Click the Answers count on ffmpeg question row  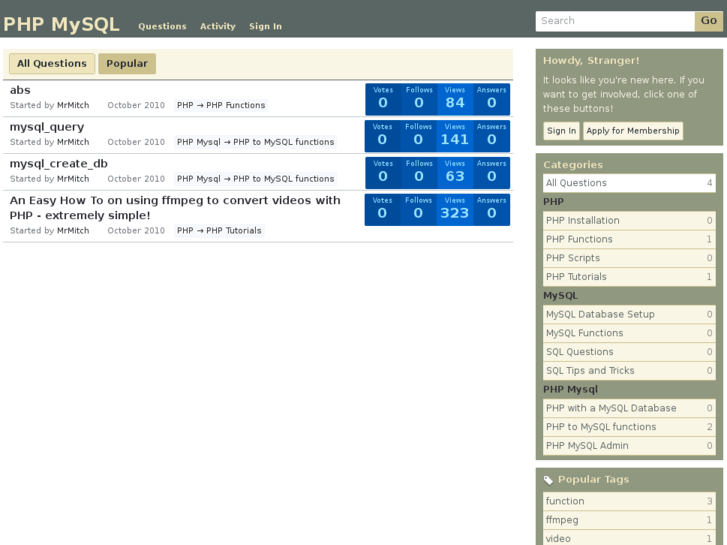491,210
